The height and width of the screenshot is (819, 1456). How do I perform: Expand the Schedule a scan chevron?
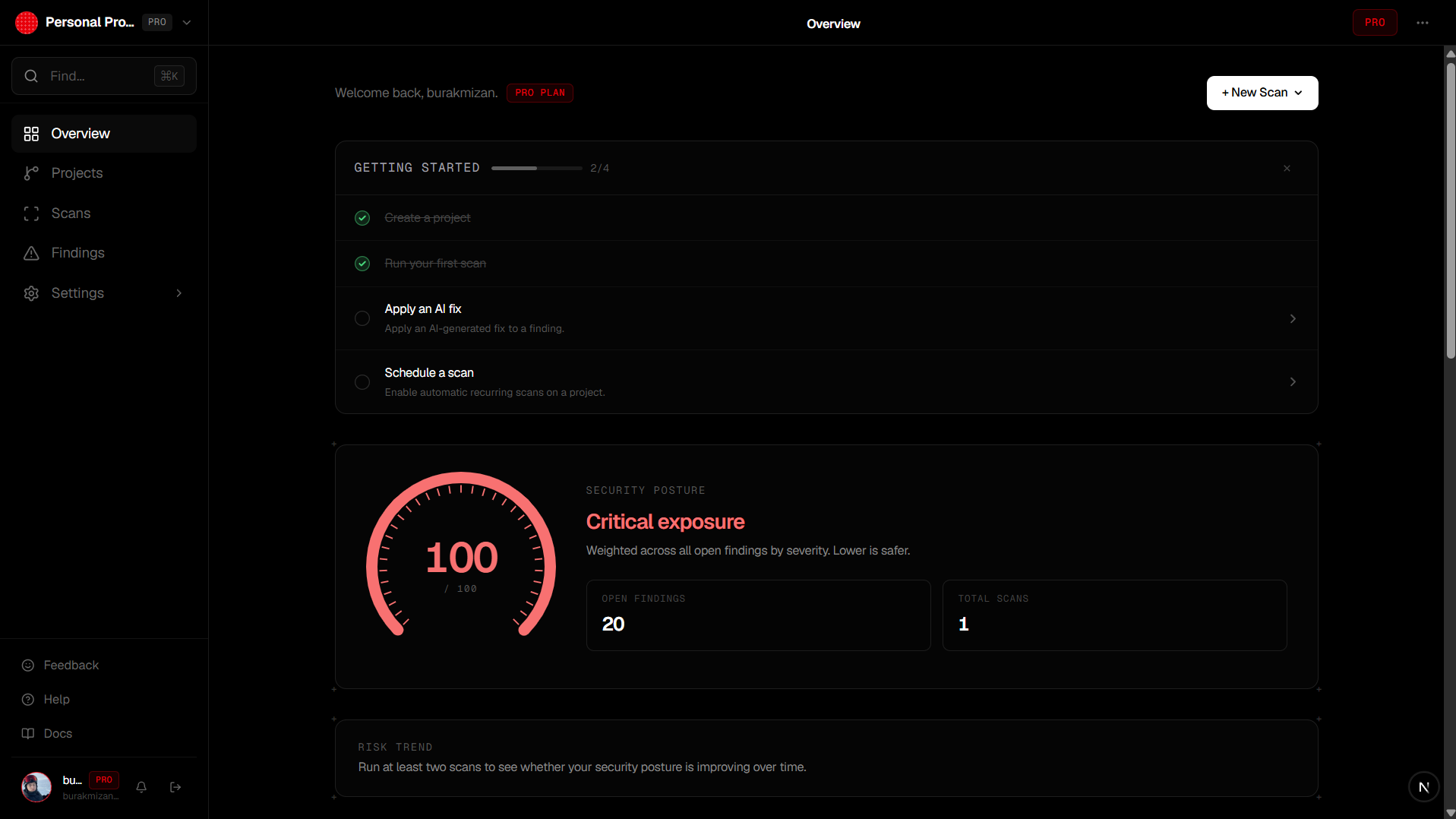1293,382
